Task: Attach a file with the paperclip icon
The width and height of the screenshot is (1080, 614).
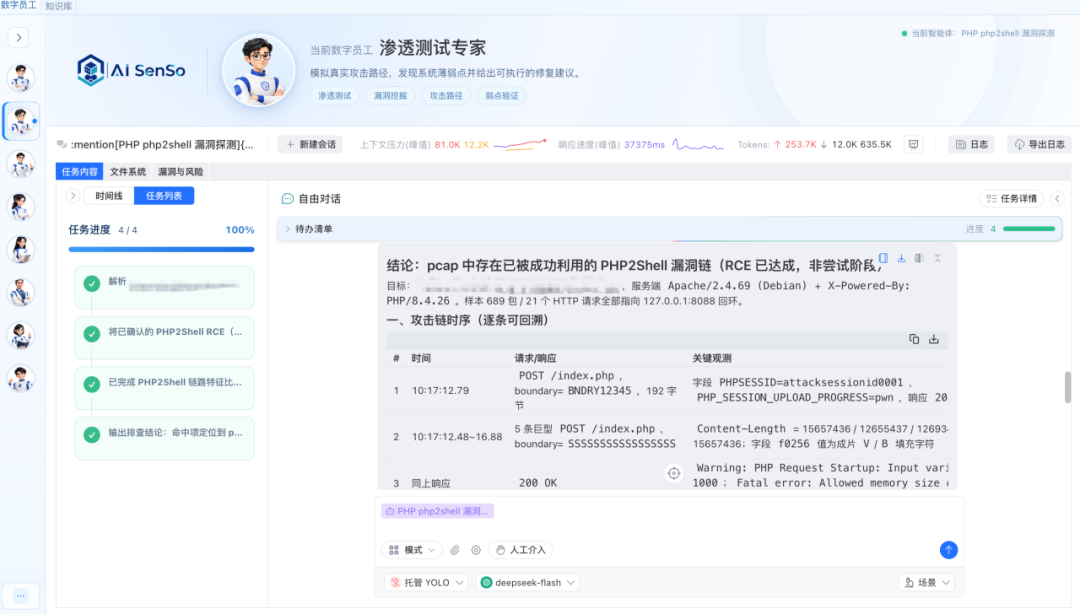Action: pyautogui.click(x=455, y=550)
